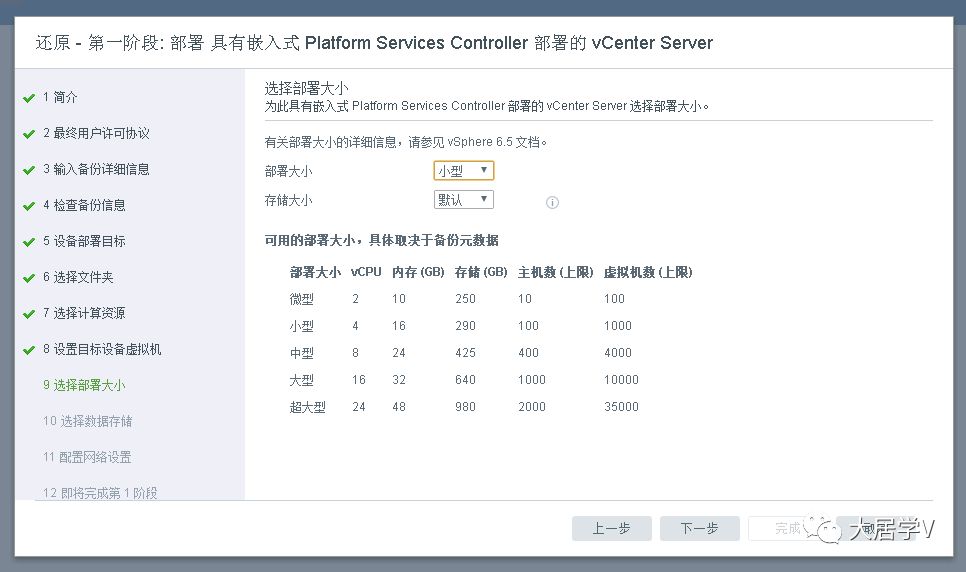This screenshot has width=966, height=572.
Task: Expand the 存储大小 dropdown showing 默认
Action: [463, 200]
